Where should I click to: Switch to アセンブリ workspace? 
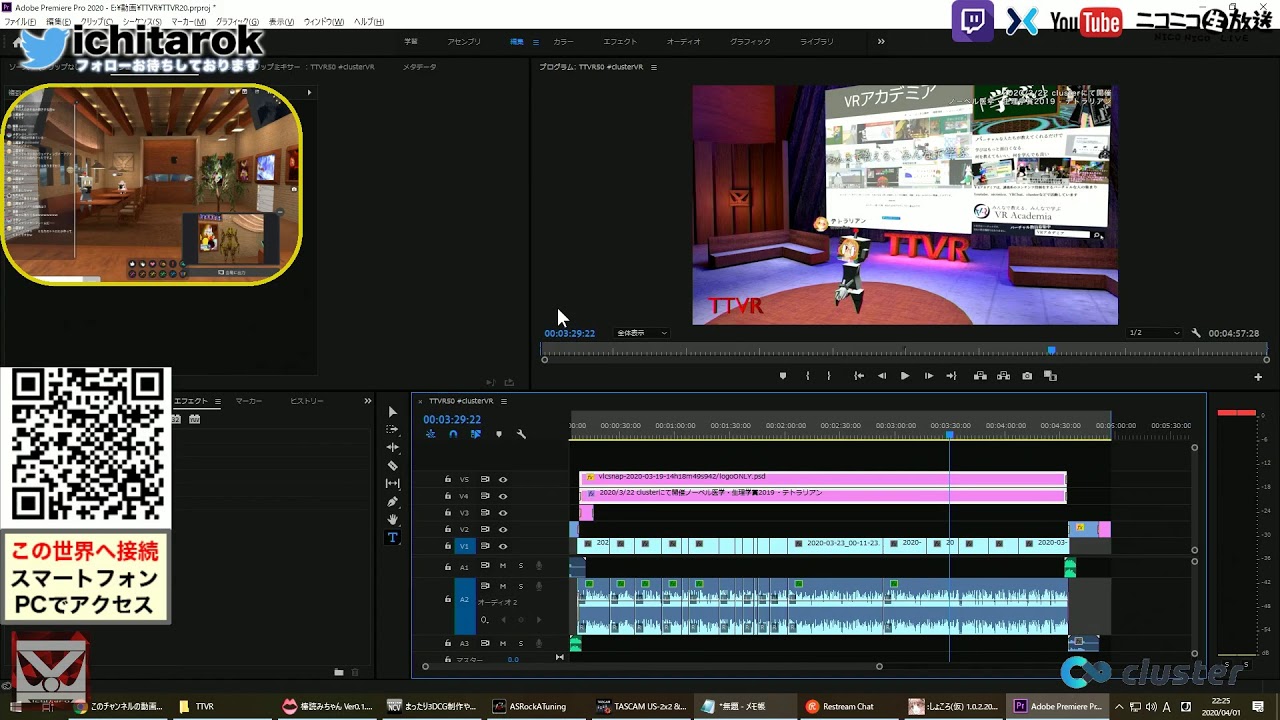464,42
